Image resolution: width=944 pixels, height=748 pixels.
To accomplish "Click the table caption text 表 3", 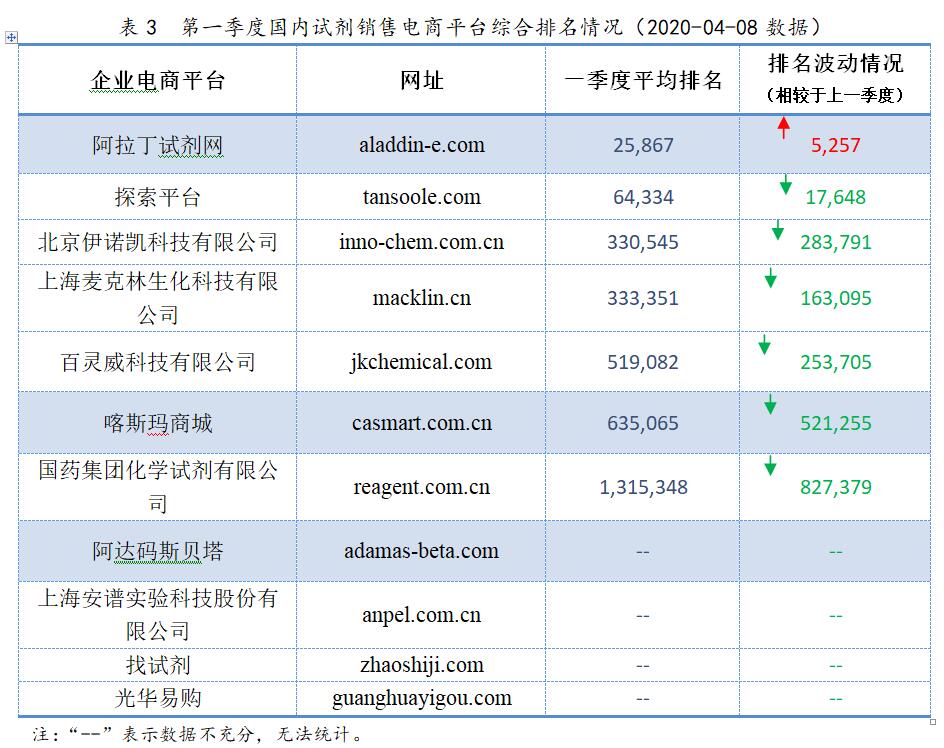I will tap(139, 25).
